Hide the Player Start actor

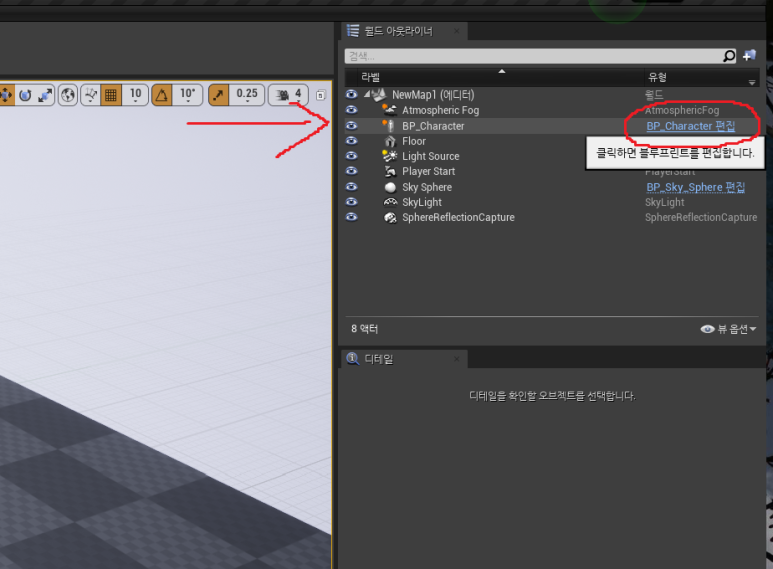[351, 171]
